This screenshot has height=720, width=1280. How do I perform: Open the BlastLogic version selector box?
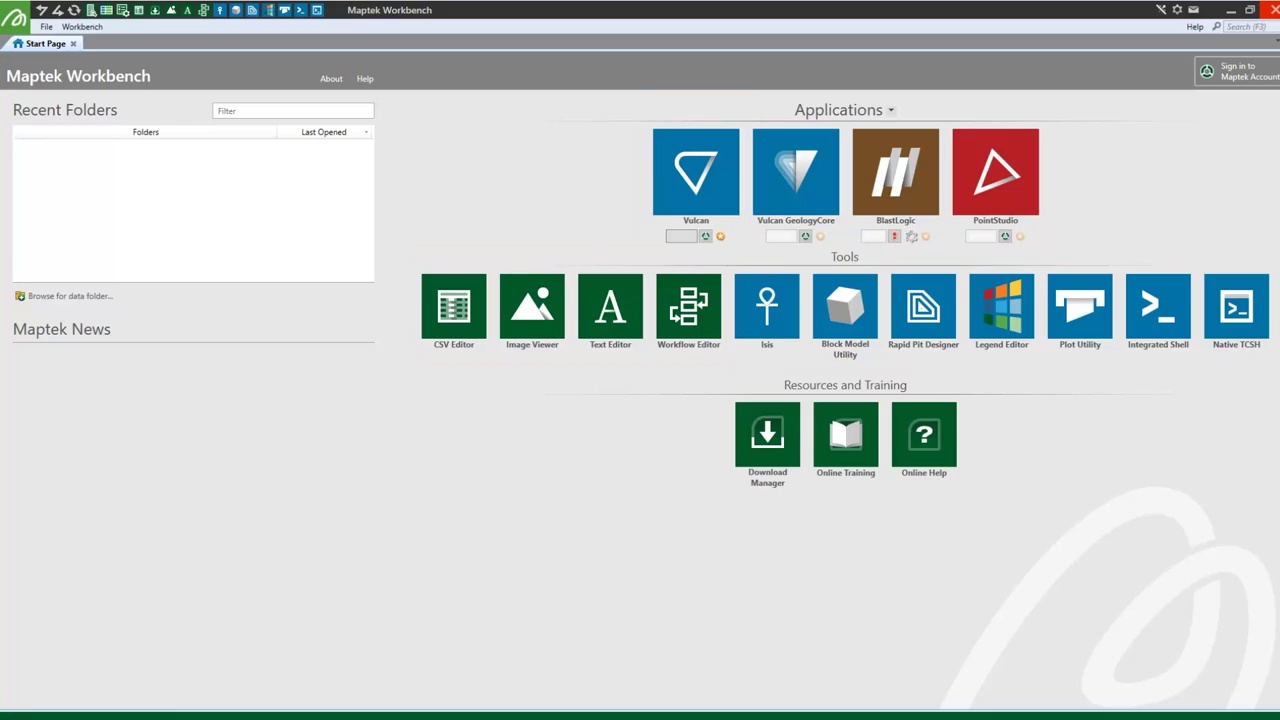tap(874, 237)
